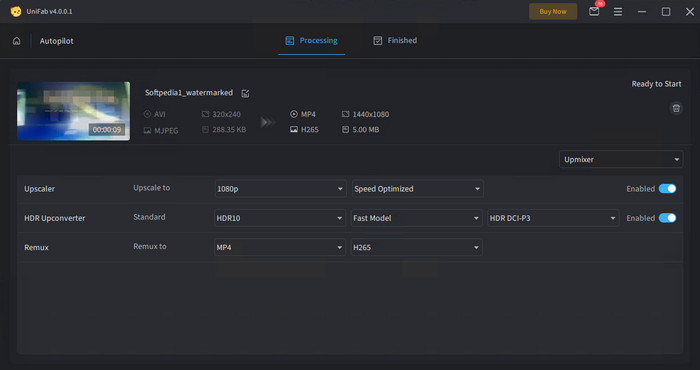Open the Upmixer module dropdown
This screenshot has width=700, height=370.
coord(621,159)
